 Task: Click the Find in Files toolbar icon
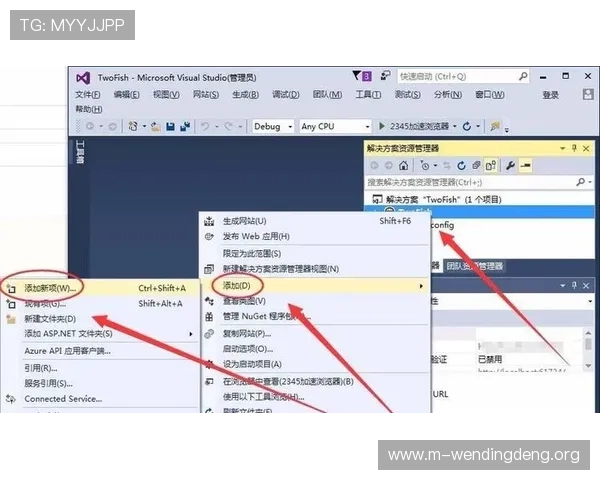point(495,126)
